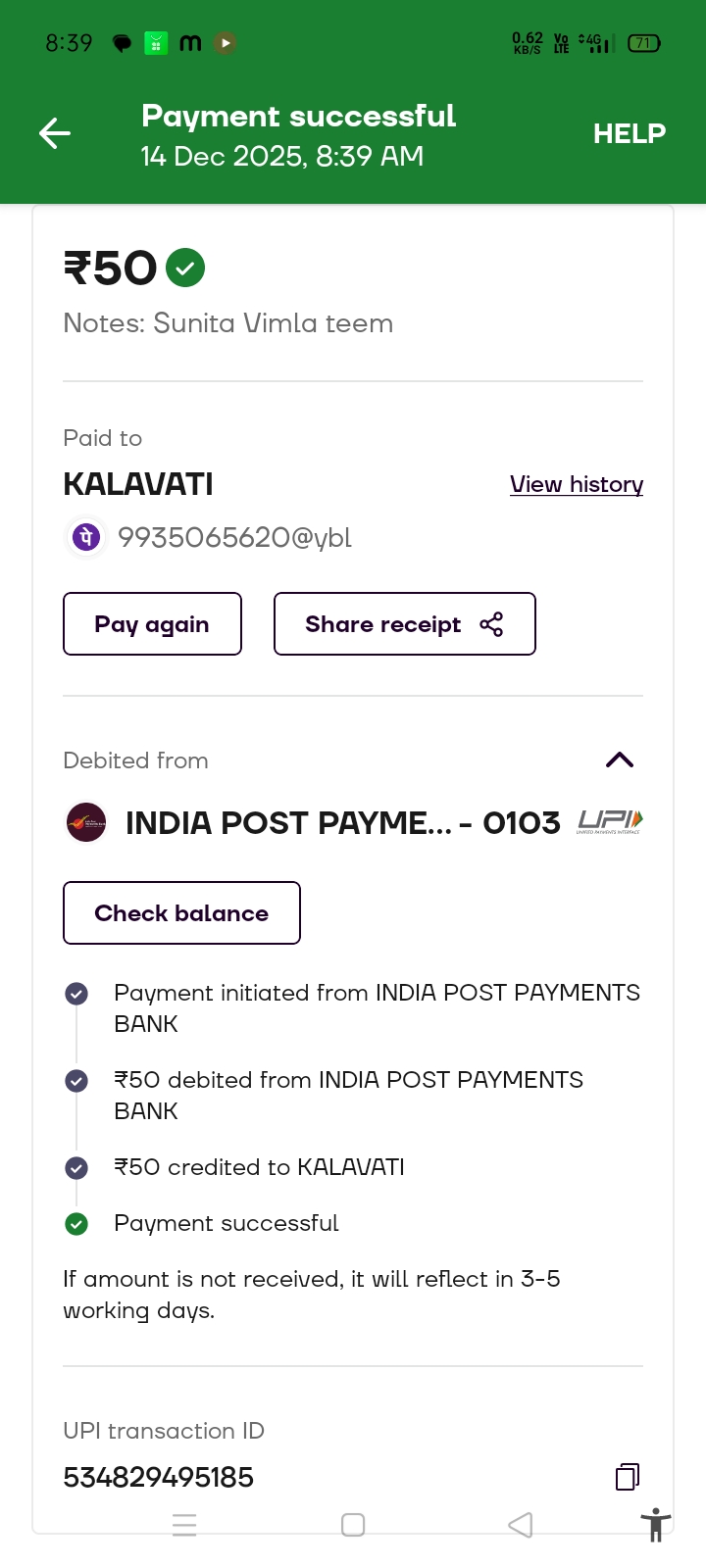This screenshot has width=706, height=1568.
Task: Tap the UPI ID 9935065620@ybl
Action: (x=234, y=537)
